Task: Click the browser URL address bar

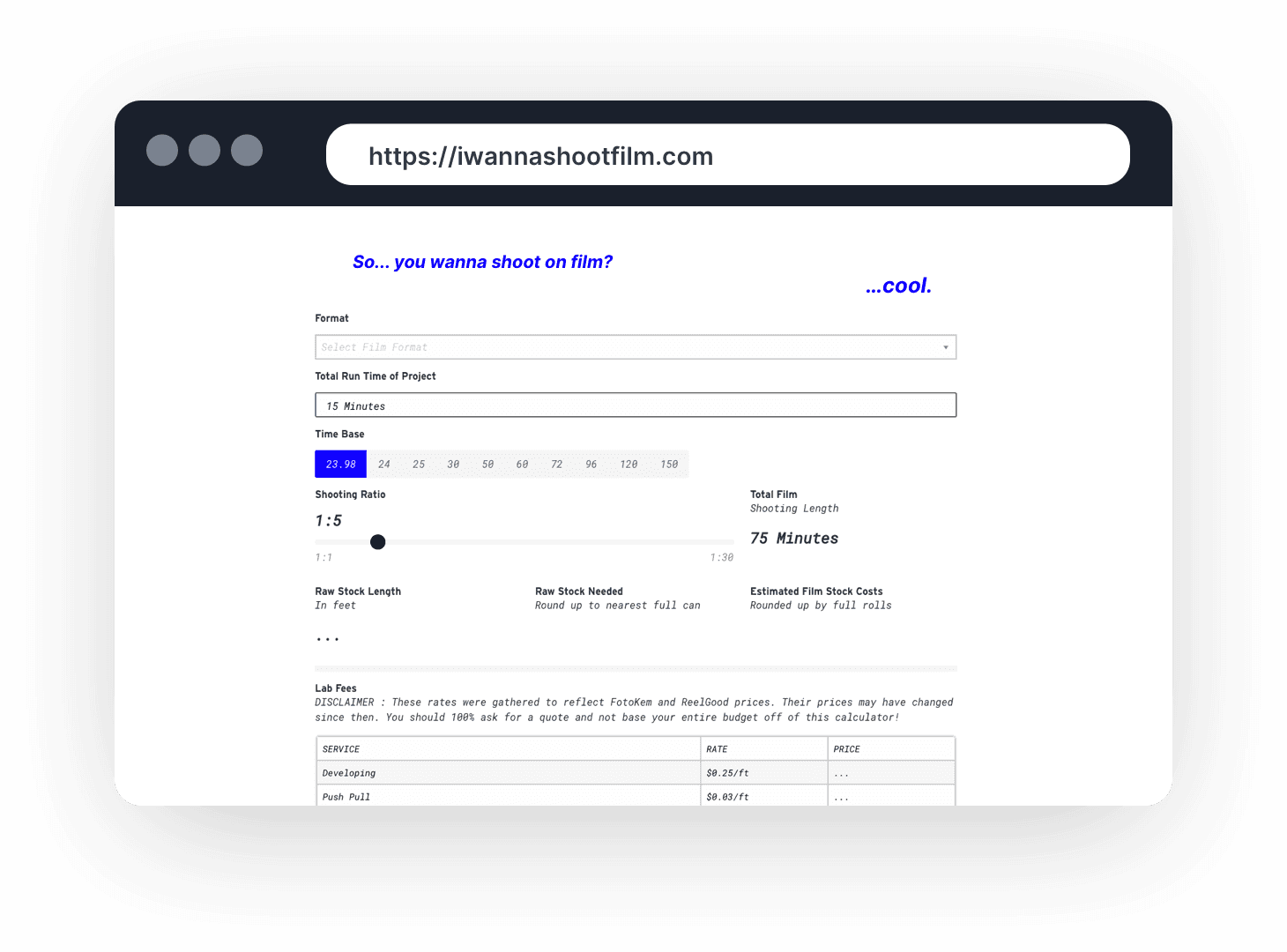Action: point(727,155)
